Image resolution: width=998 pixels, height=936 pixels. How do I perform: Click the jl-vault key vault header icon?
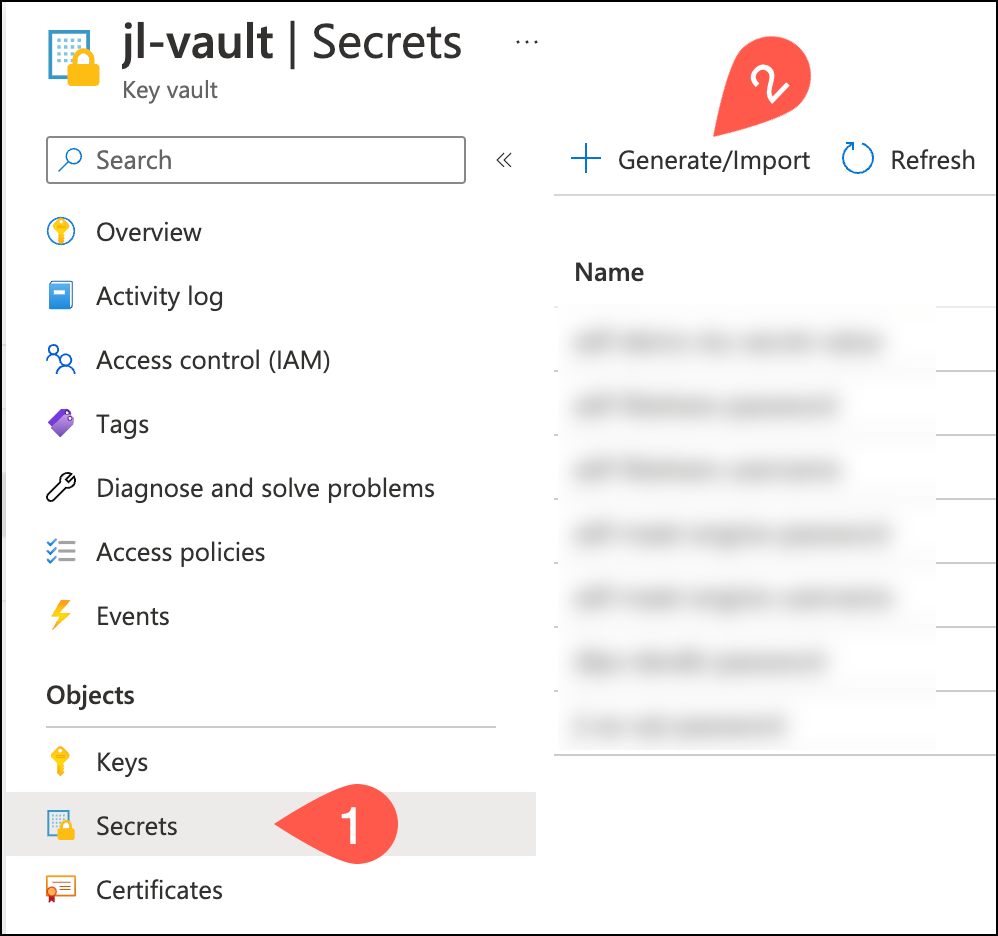(x=74, y=56)
